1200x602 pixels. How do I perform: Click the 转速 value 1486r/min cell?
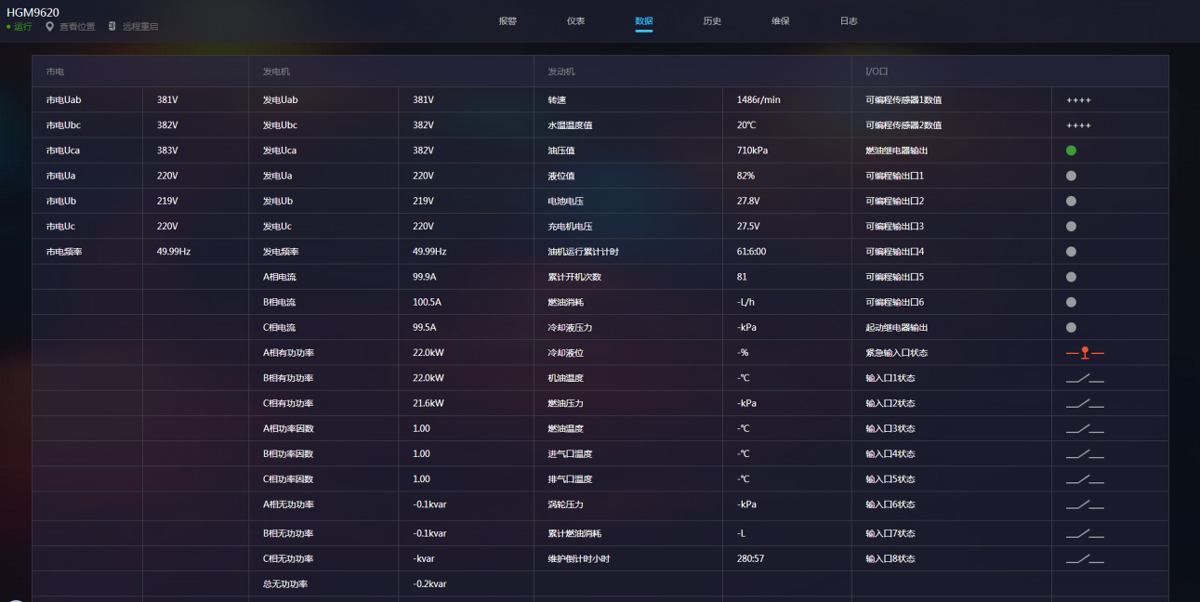pos(758,100)
